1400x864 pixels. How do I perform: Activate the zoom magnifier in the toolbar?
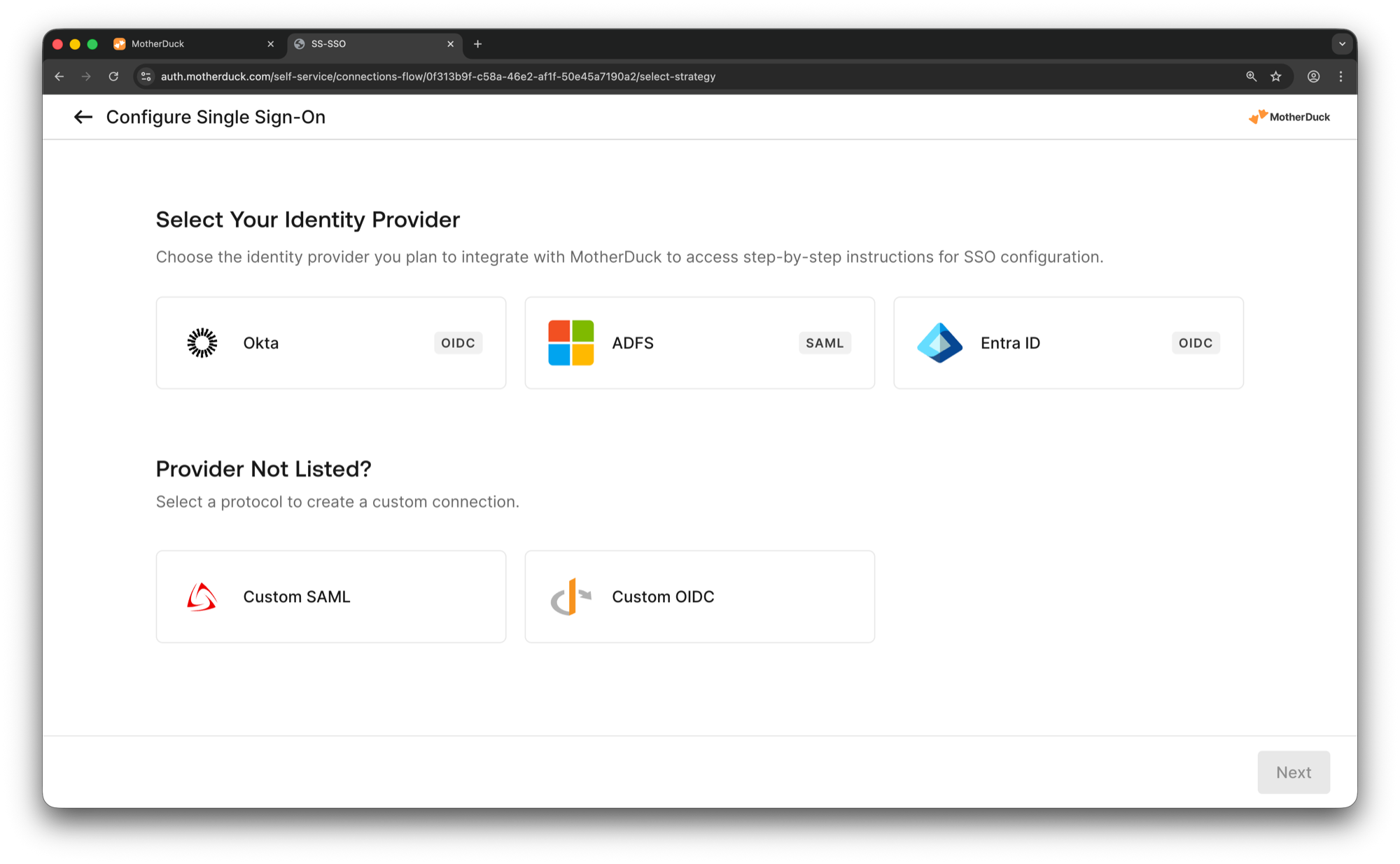1251,76
